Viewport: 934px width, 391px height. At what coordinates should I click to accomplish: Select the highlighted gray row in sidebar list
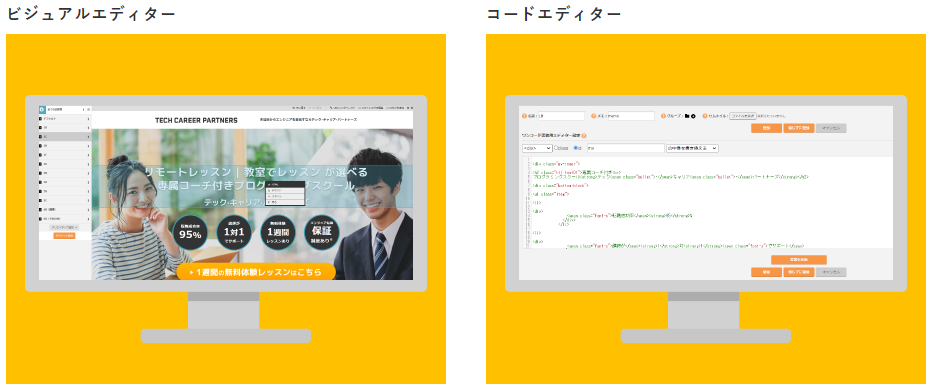click(x=65, y=136)
